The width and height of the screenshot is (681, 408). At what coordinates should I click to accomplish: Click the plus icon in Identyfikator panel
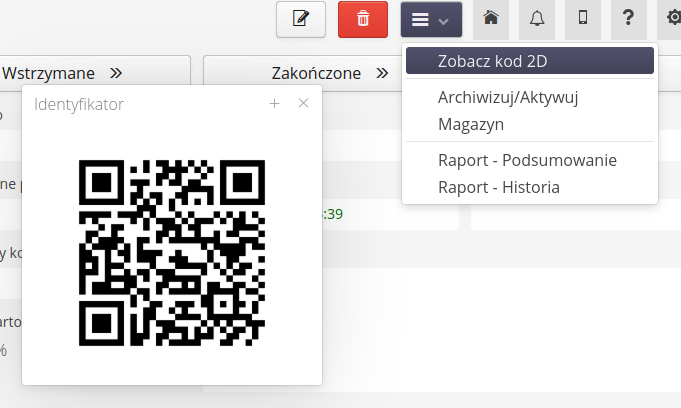274,103
